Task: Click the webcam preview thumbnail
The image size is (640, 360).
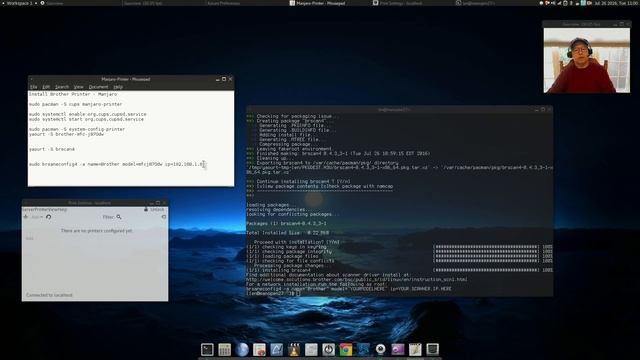Action: point(587,60)
